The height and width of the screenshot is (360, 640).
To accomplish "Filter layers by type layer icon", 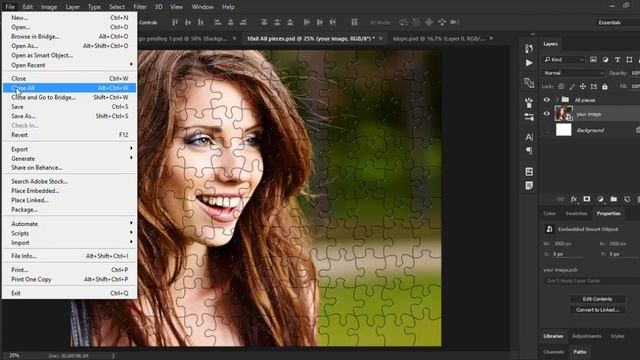I will (617, 60).
